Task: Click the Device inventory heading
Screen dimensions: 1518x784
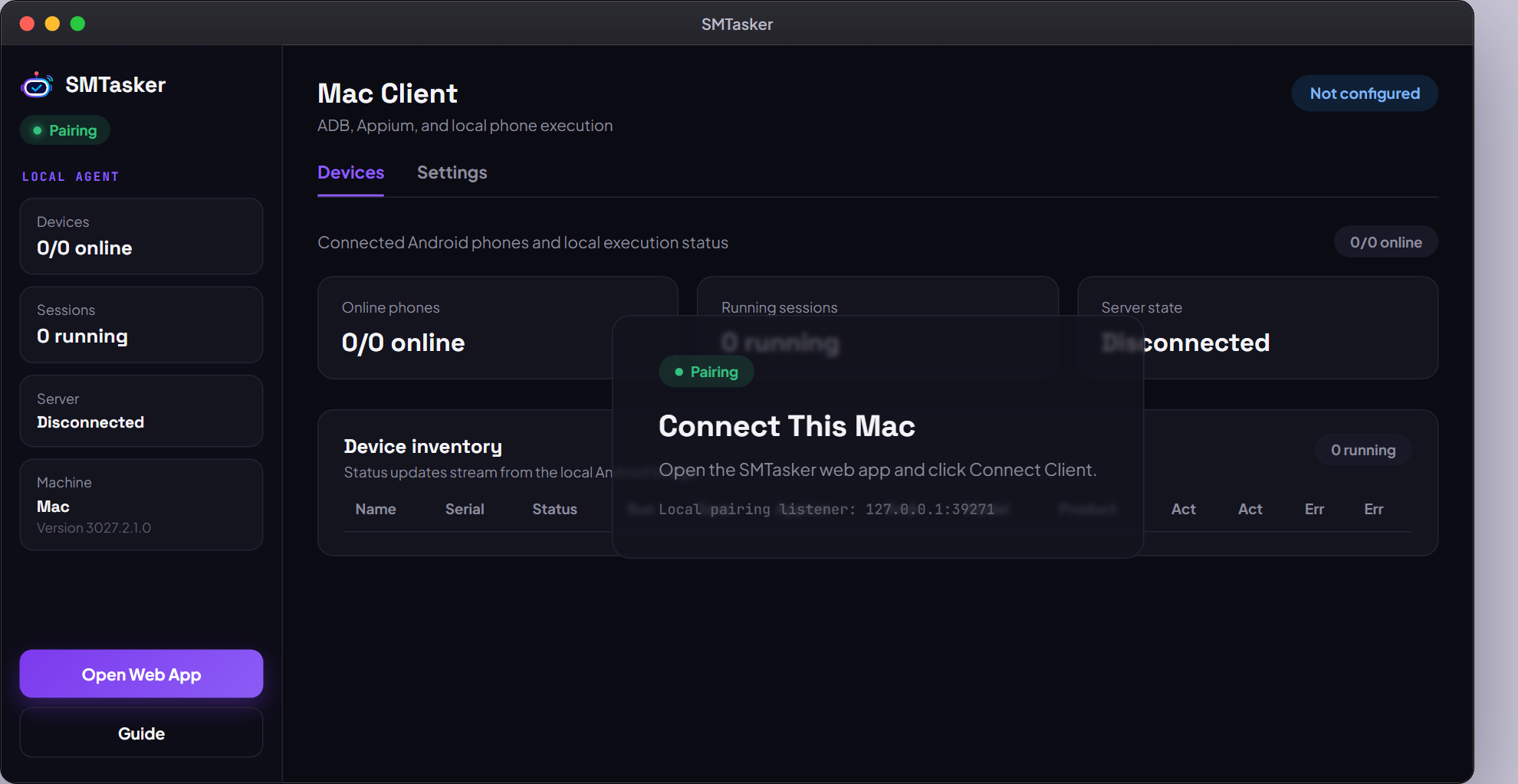Action: click(x=422, y=446)
